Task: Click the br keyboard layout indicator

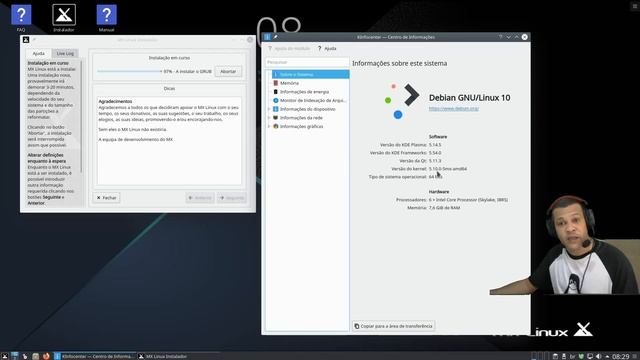Action: click(x=572, y=356)
